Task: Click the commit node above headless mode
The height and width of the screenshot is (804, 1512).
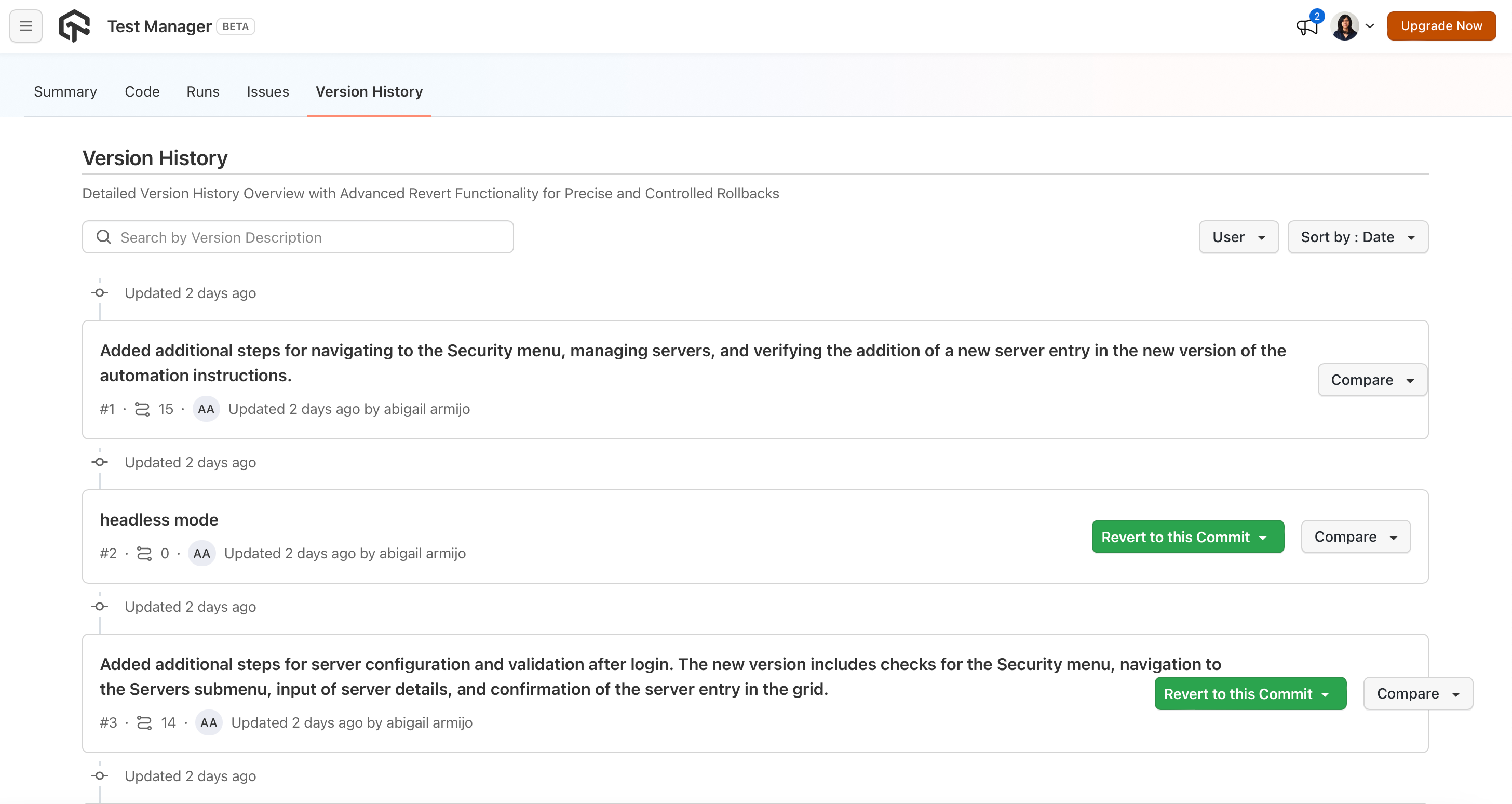Action: click(x=100, y=462)
